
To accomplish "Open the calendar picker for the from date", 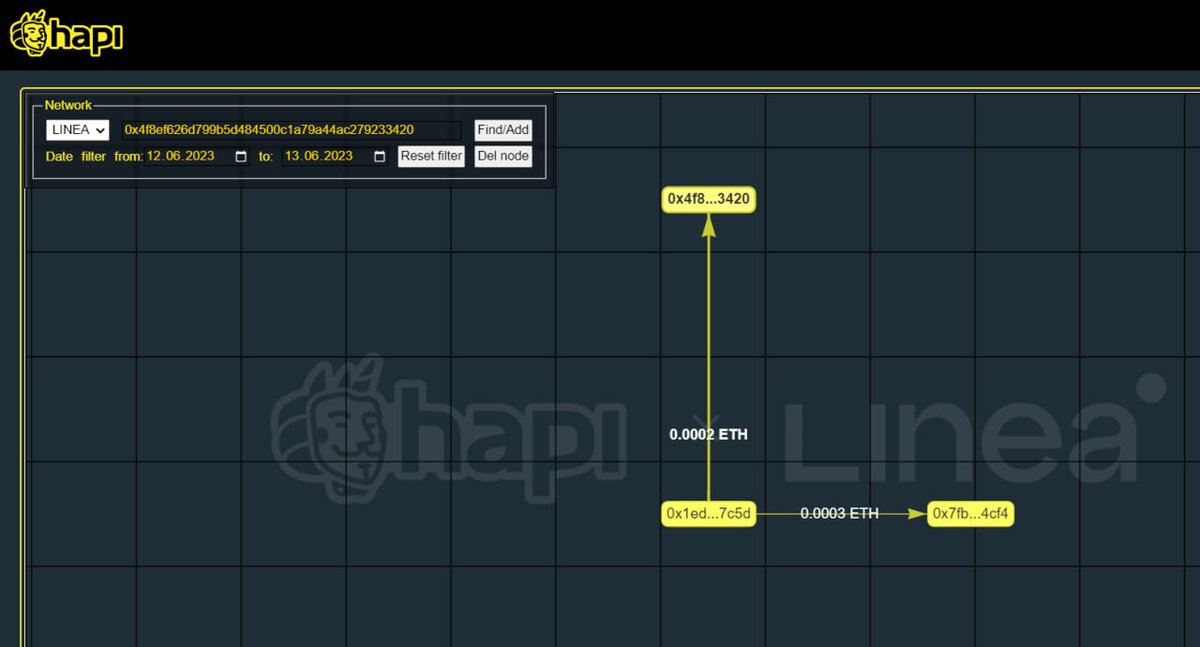I will (240, 157).
